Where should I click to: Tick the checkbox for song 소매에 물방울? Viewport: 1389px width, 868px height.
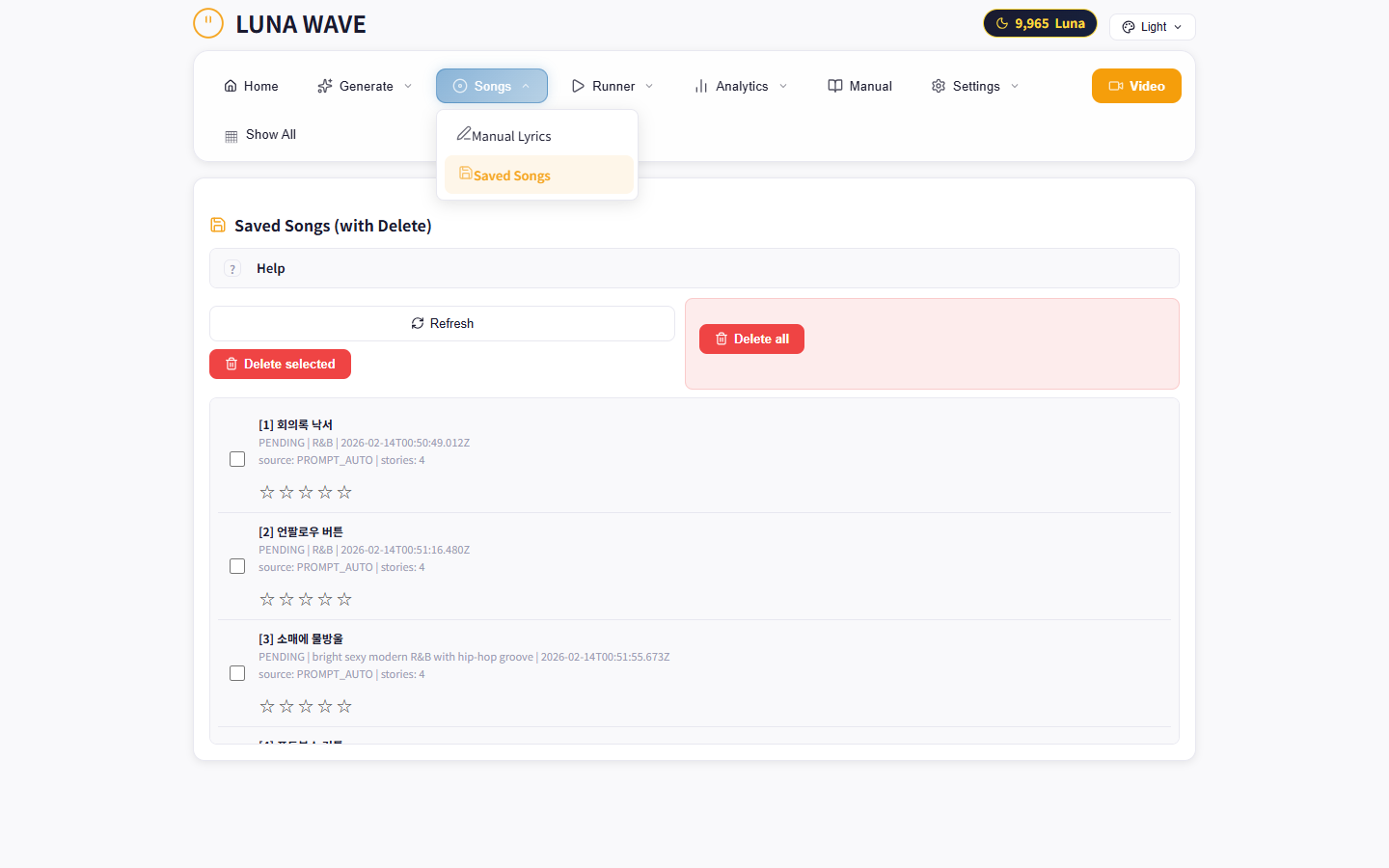click(x=237, y=673)
